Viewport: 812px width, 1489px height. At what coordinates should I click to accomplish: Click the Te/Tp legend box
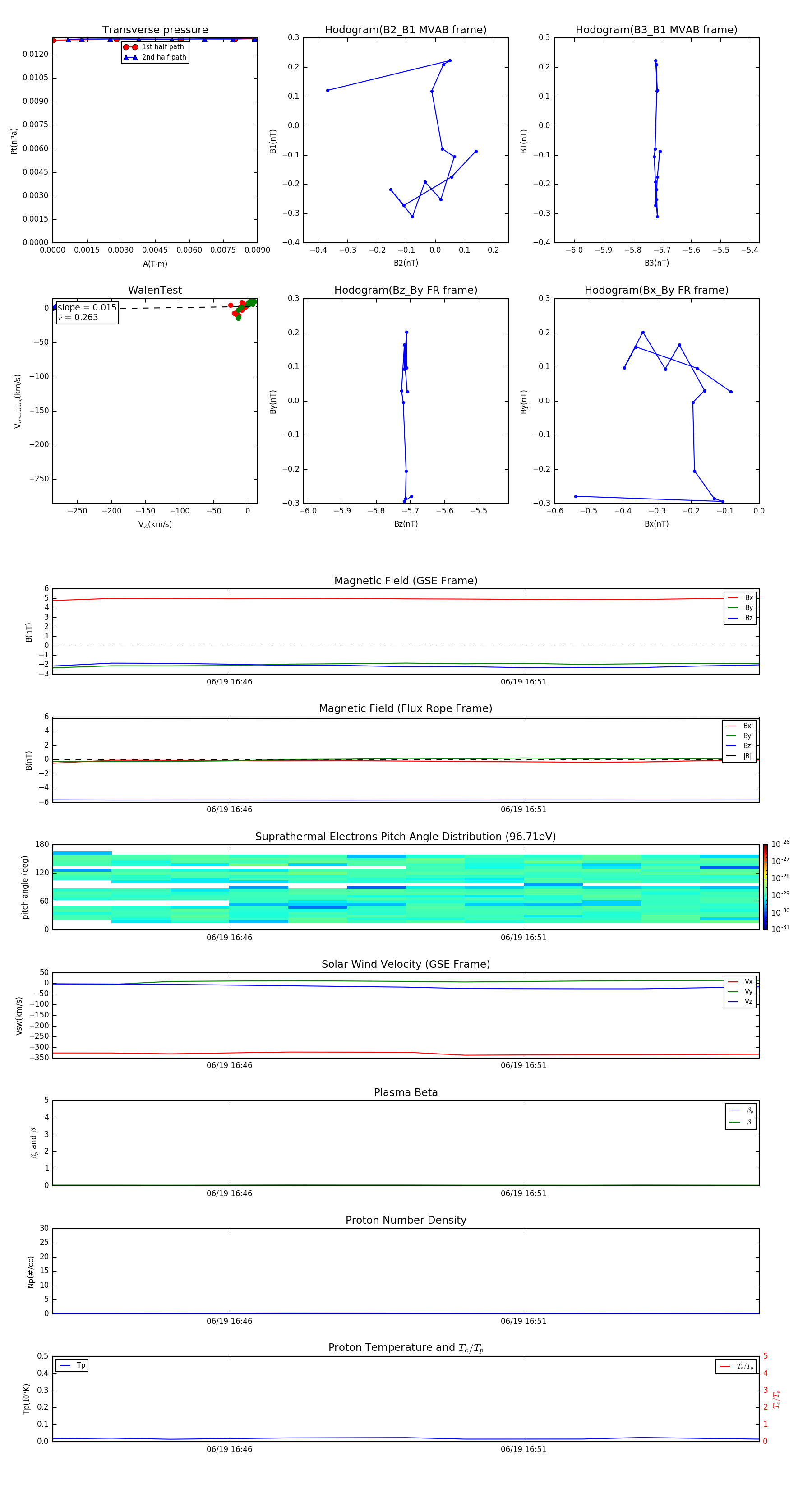click(x=736, y=1366)
